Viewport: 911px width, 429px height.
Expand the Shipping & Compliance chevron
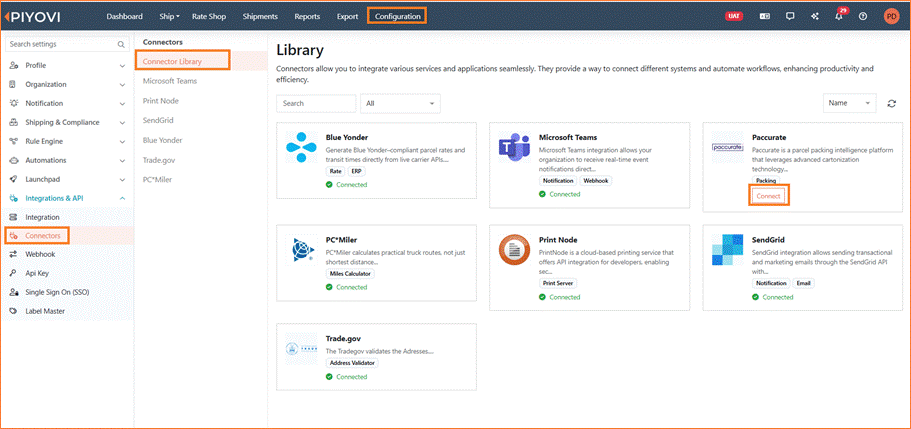pos(122,123)
